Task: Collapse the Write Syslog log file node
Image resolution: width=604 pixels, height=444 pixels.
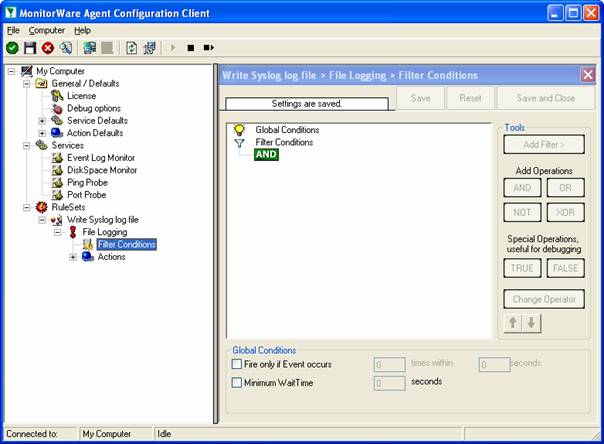Action: pos(42,220)
